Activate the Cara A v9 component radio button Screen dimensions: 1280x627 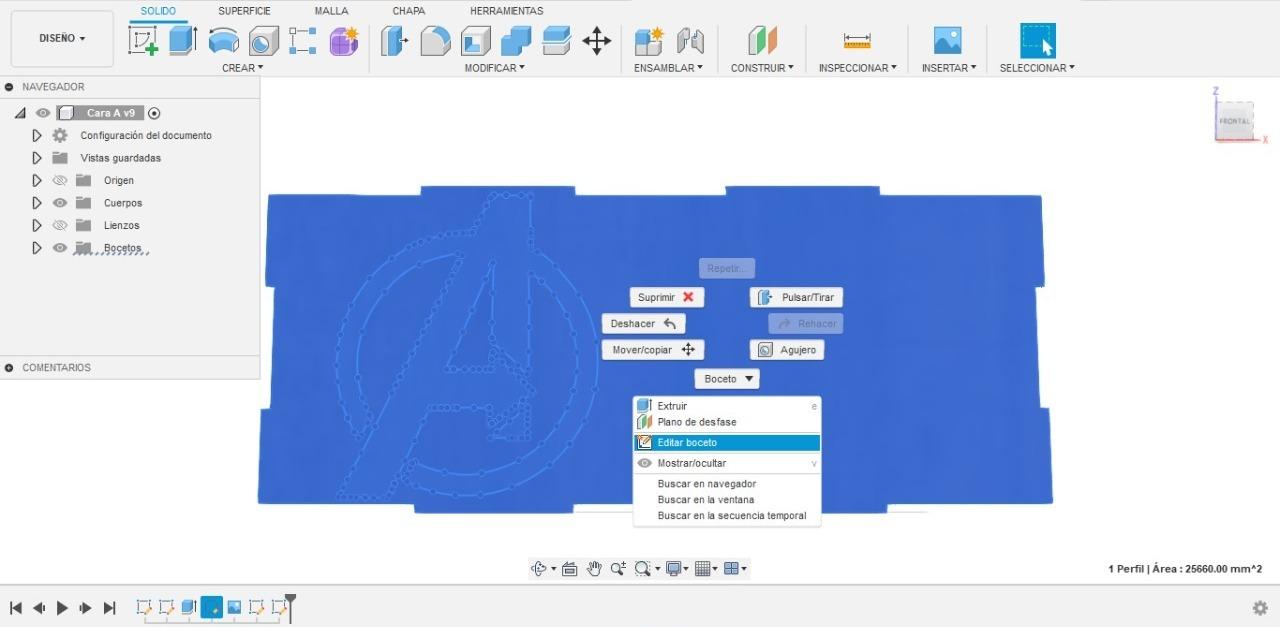point(154,113)
